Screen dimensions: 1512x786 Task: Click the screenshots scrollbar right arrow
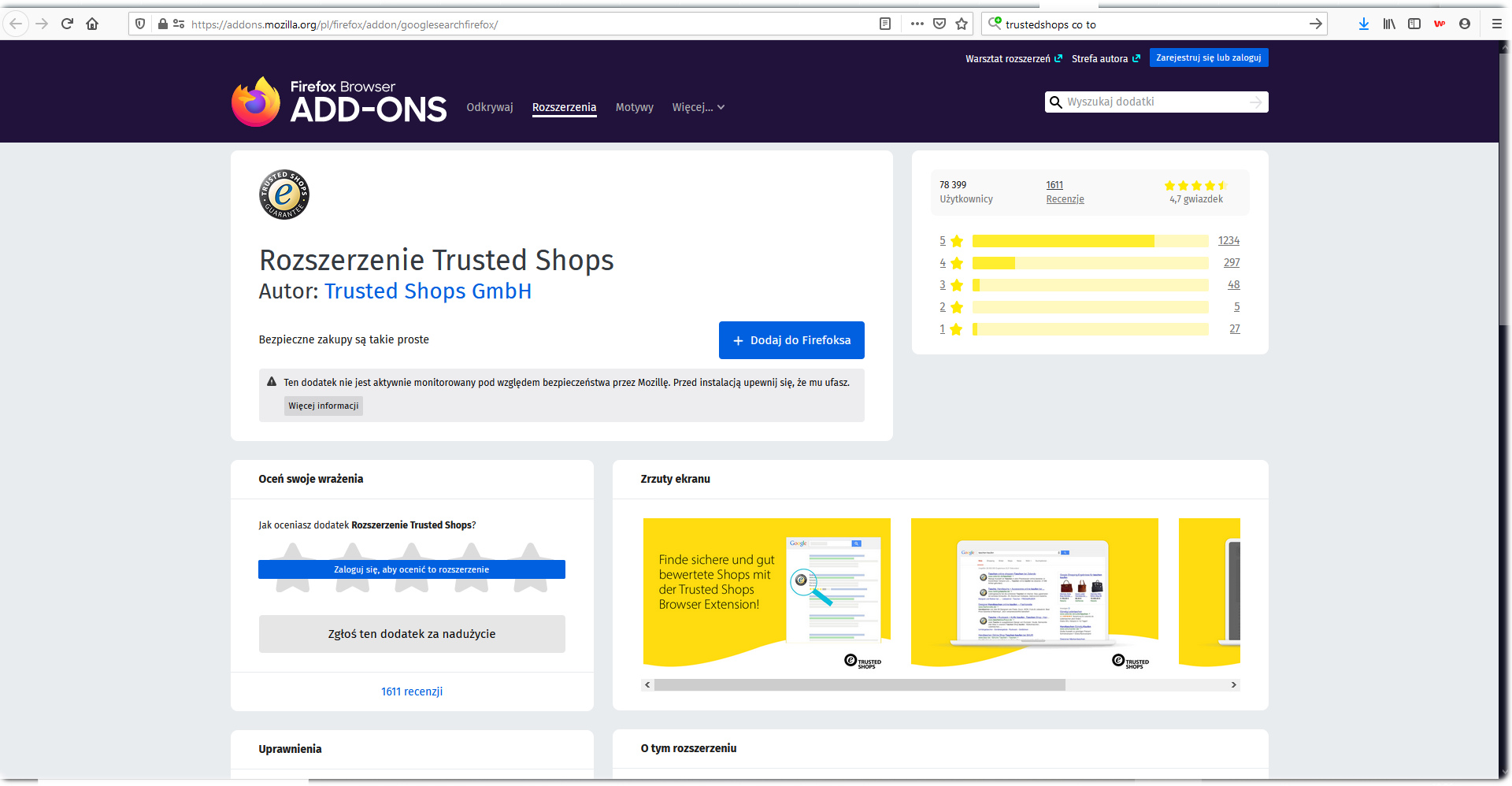coord(1234,685)
